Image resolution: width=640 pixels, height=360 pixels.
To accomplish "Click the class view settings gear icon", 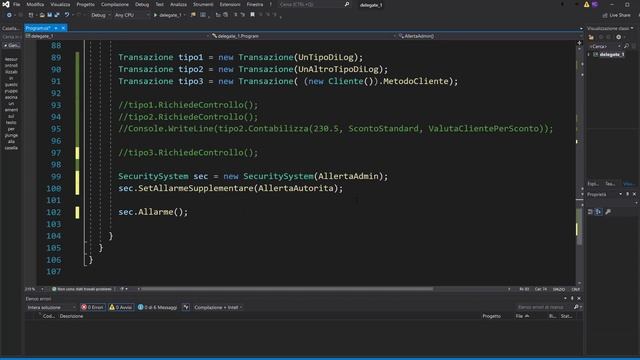I will (618, 37).
